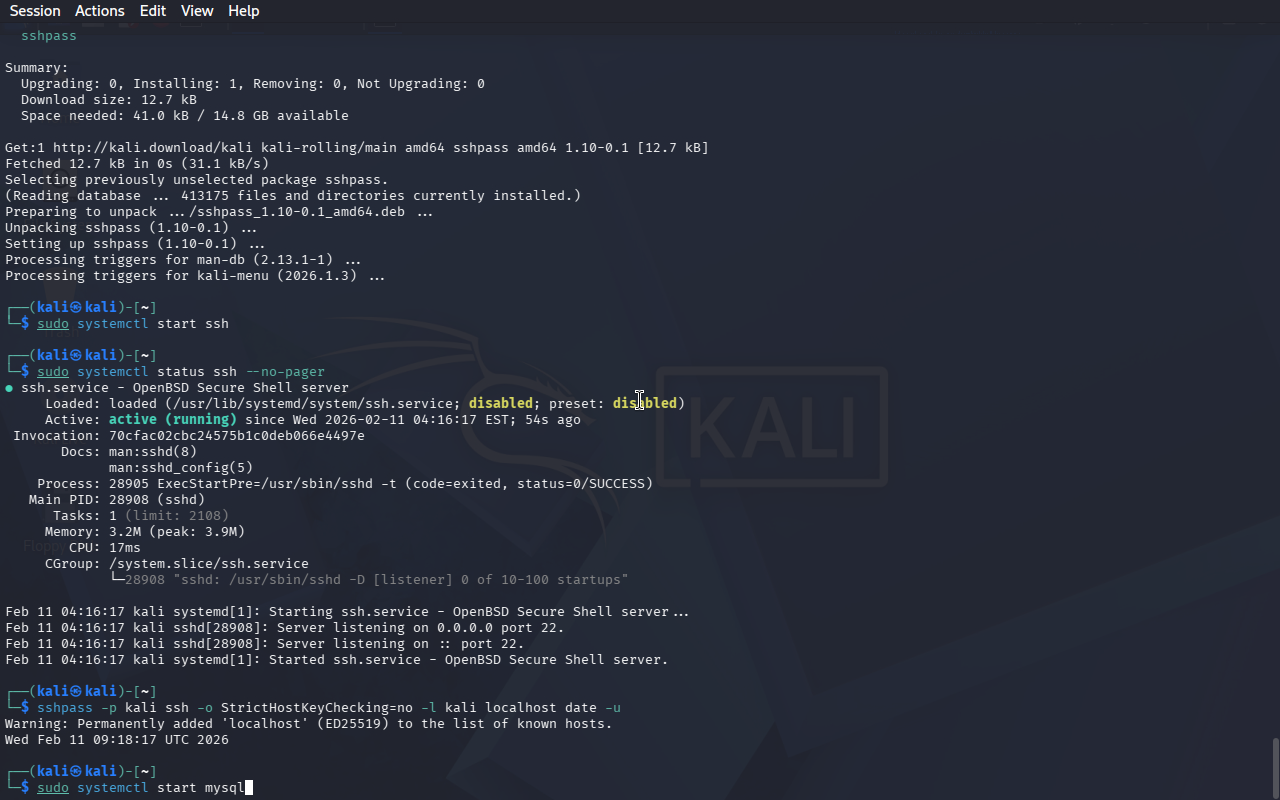This screenshot has width=1280, height=800.
Task: Click the green 'active (running)' status text
Action: click(173, 420)
